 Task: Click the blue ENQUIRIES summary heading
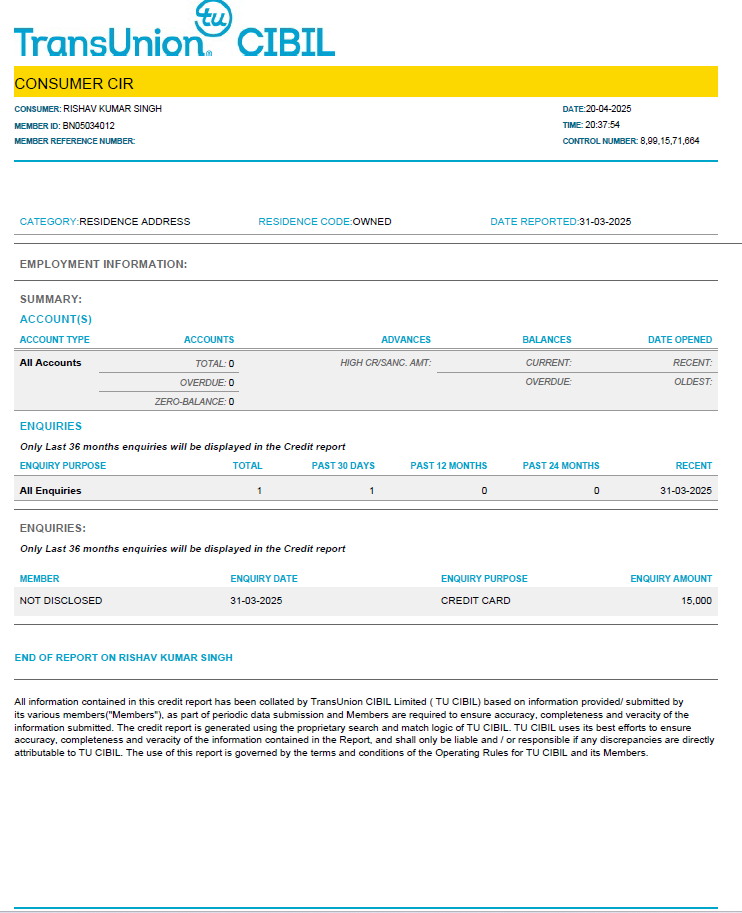(x=51, y=426)
